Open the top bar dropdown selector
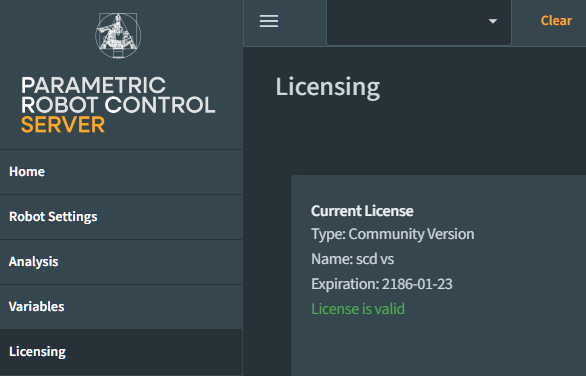 pyautogui.click(x=419, y=22)
